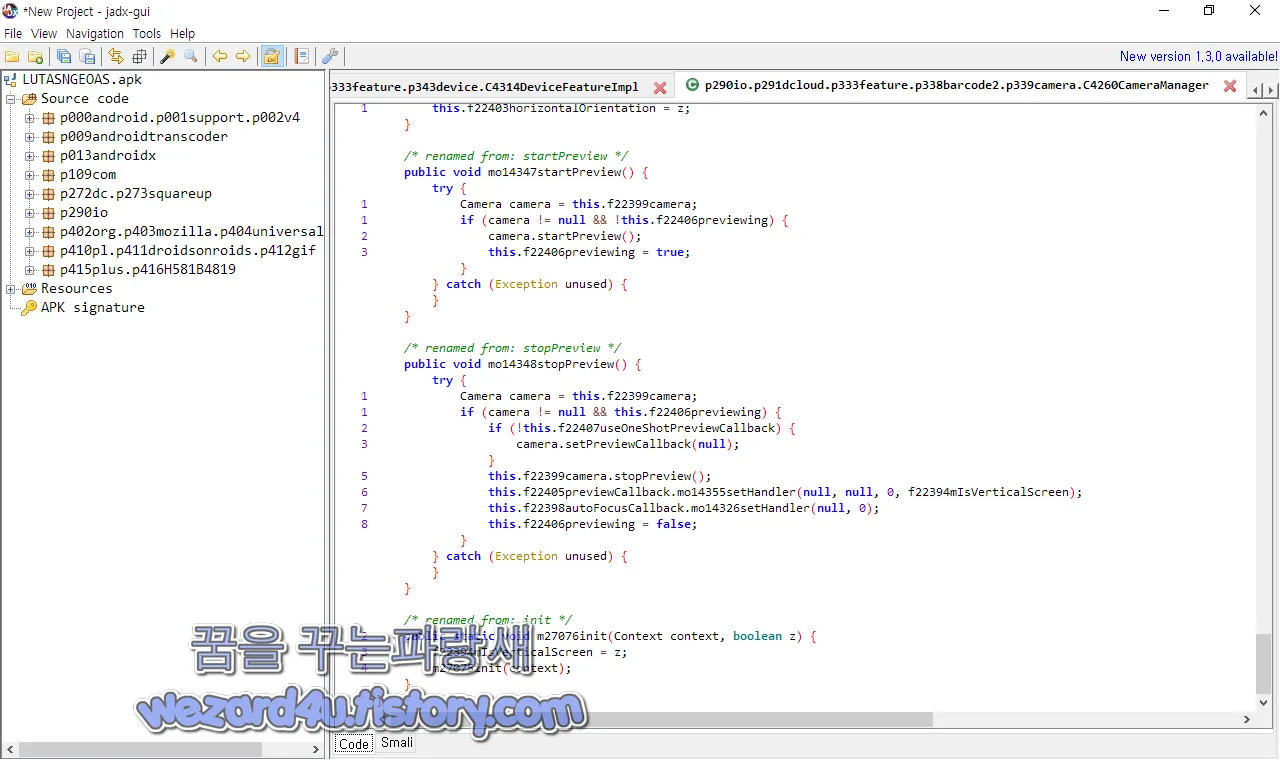Screen dimensions: 1280x760
Task: Click the Save all toolbar icon
Action: pyautogui.click(x=64, y=57)
